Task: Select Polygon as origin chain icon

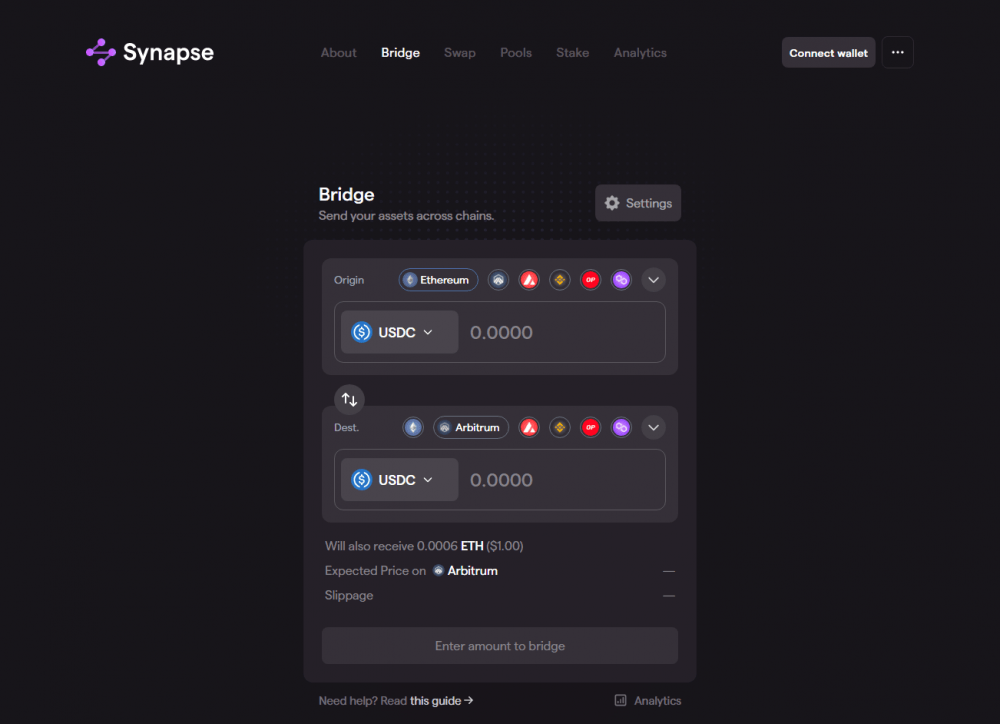Action: [621, 280]
